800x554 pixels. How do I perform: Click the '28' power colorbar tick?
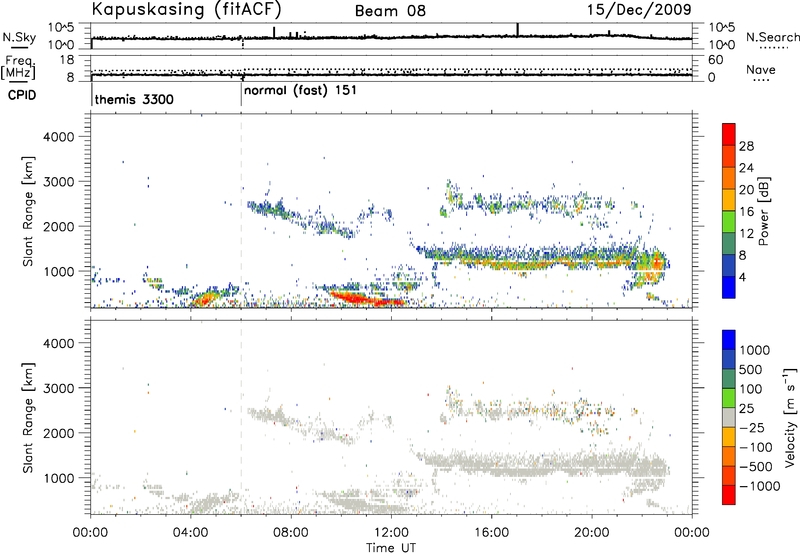[x=746, y=146]
